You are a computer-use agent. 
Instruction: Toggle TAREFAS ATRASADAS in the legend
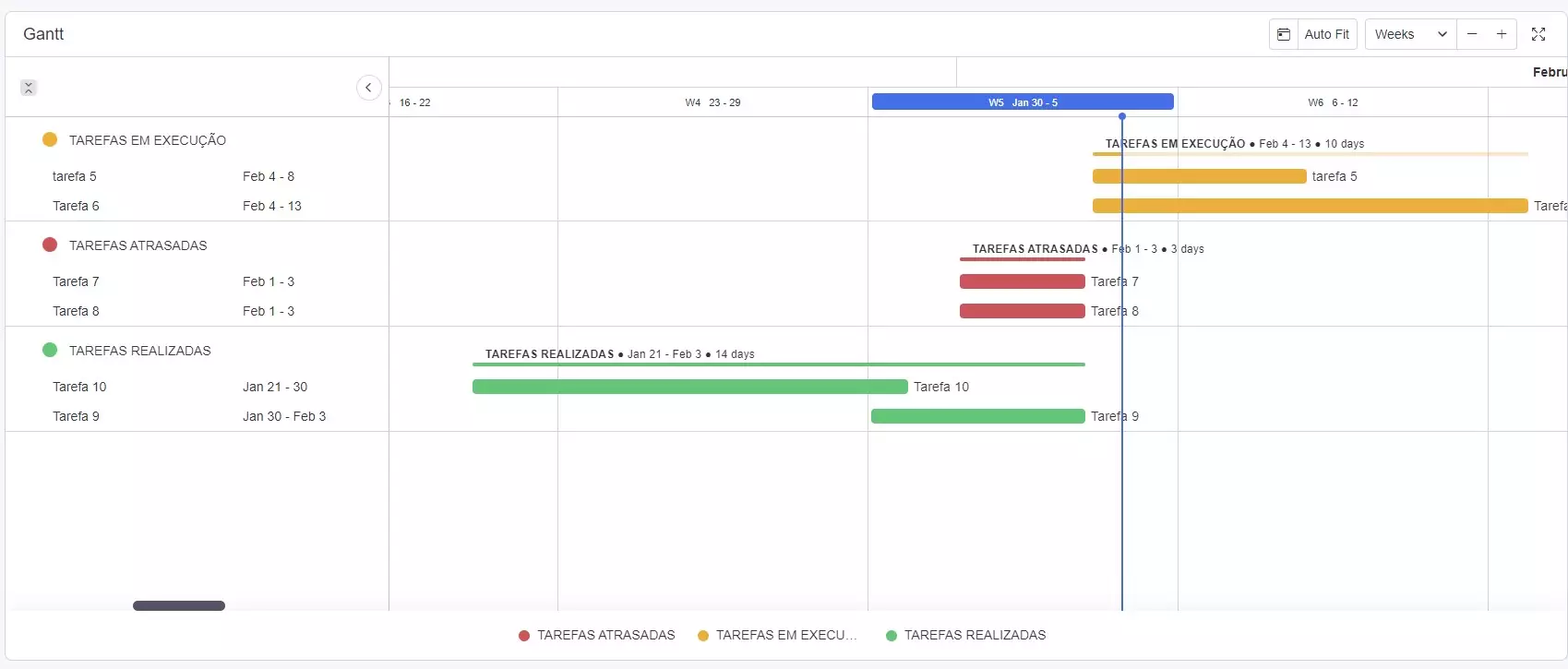click(597, 635)
